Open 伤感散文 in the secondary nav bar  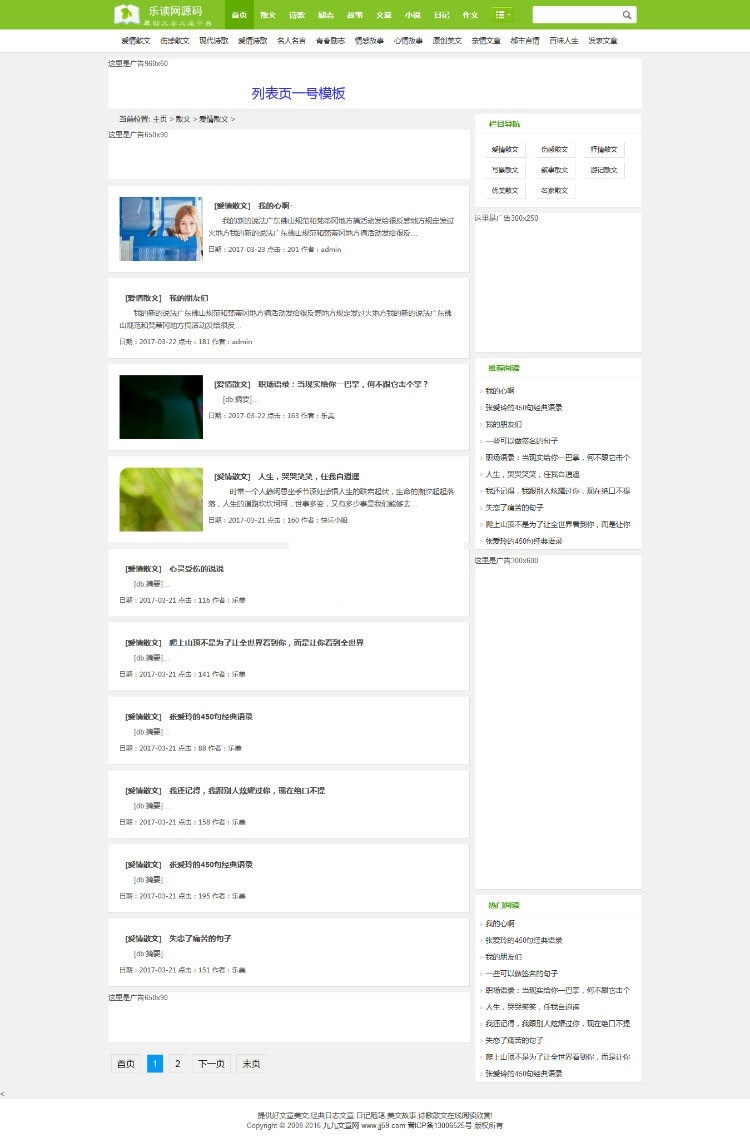(174, 41)
